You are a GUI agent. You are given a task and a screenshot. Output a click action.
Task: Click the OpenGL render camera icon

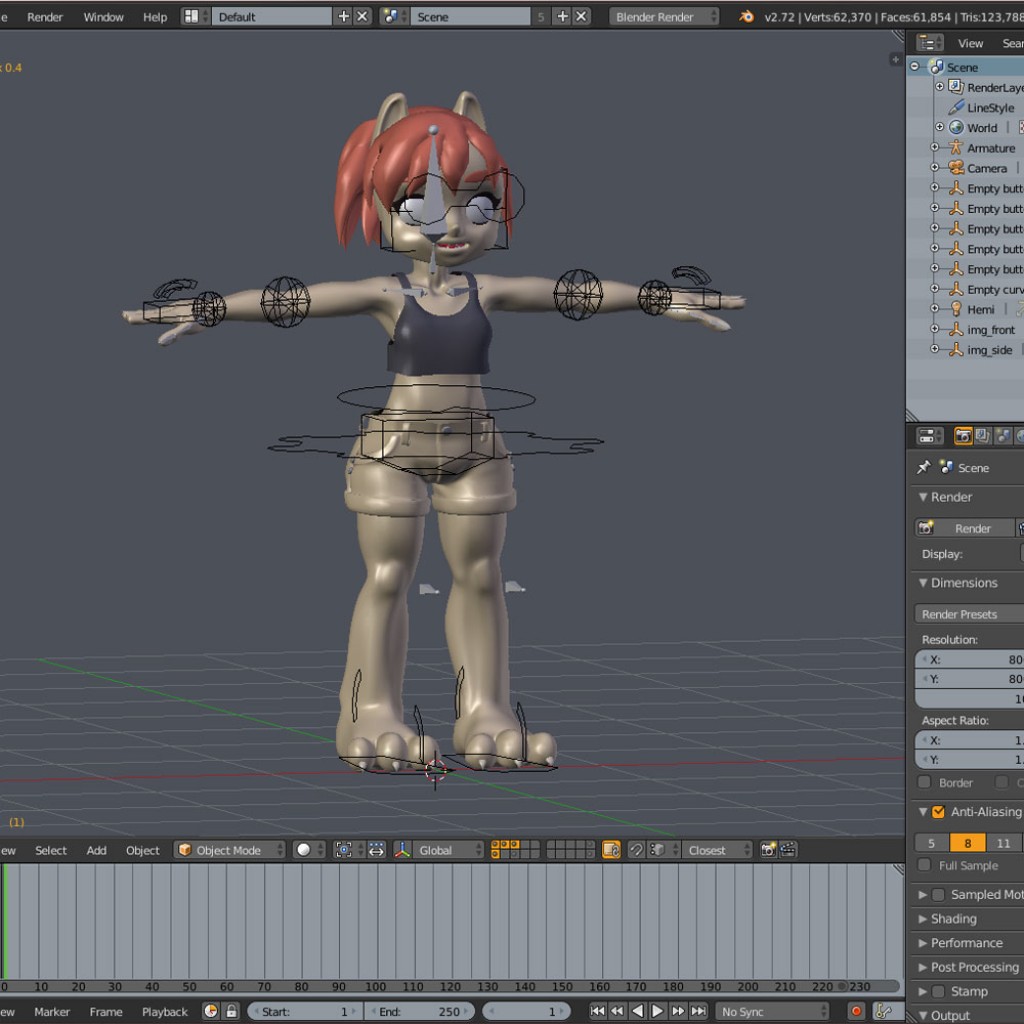pyautogui.click(x=766, y=849)
